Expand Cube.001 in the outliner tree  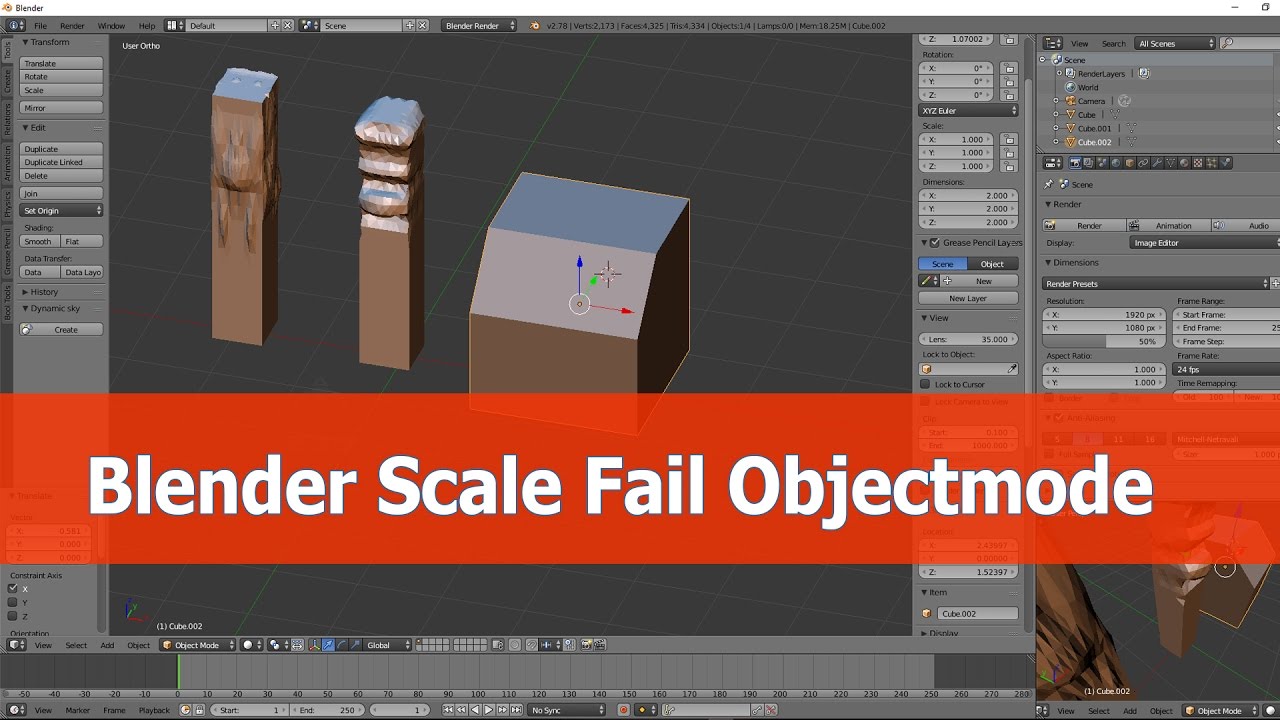click(x=1056, y=128)
